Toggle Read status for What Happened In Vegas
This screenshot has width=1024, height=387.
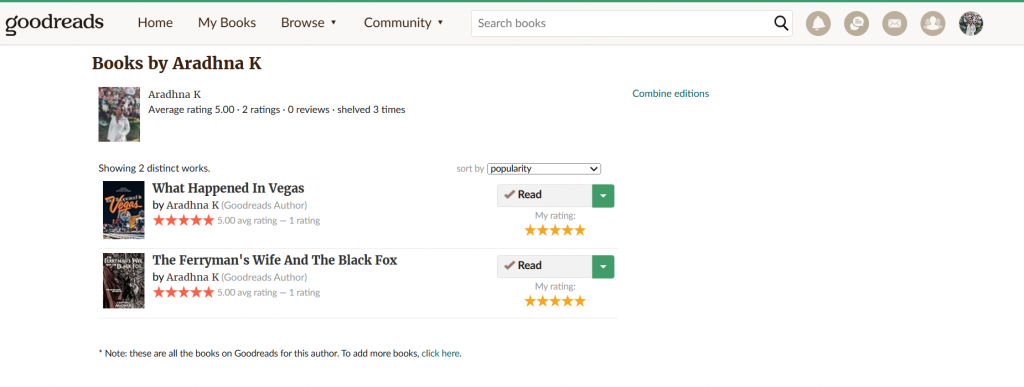(x=545, y=195)
